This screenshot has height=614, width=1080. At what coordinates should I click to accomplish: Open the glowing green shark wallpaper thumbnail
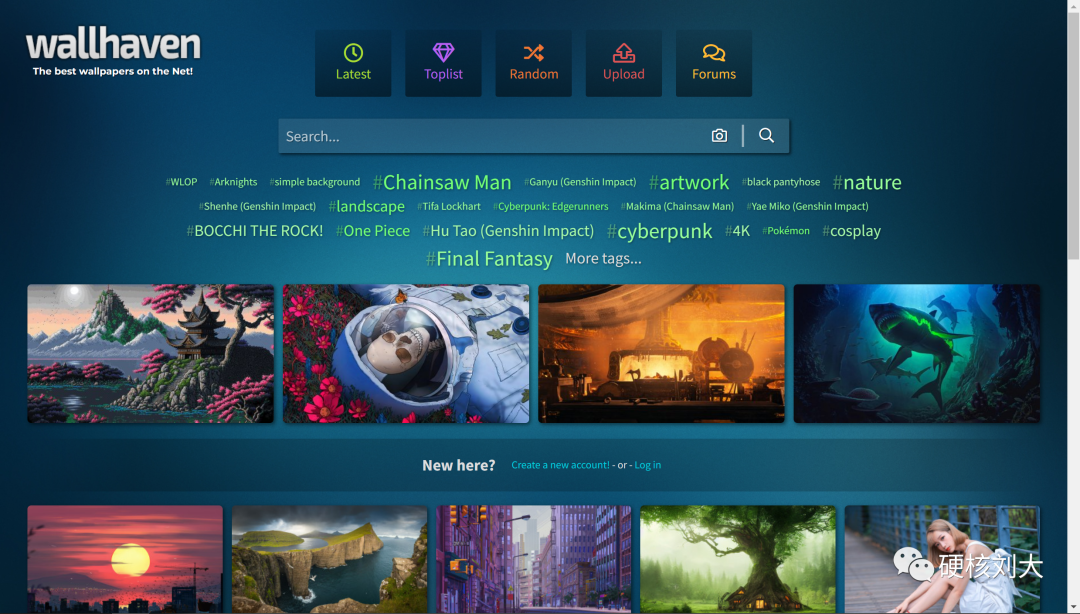coord(917,354)
